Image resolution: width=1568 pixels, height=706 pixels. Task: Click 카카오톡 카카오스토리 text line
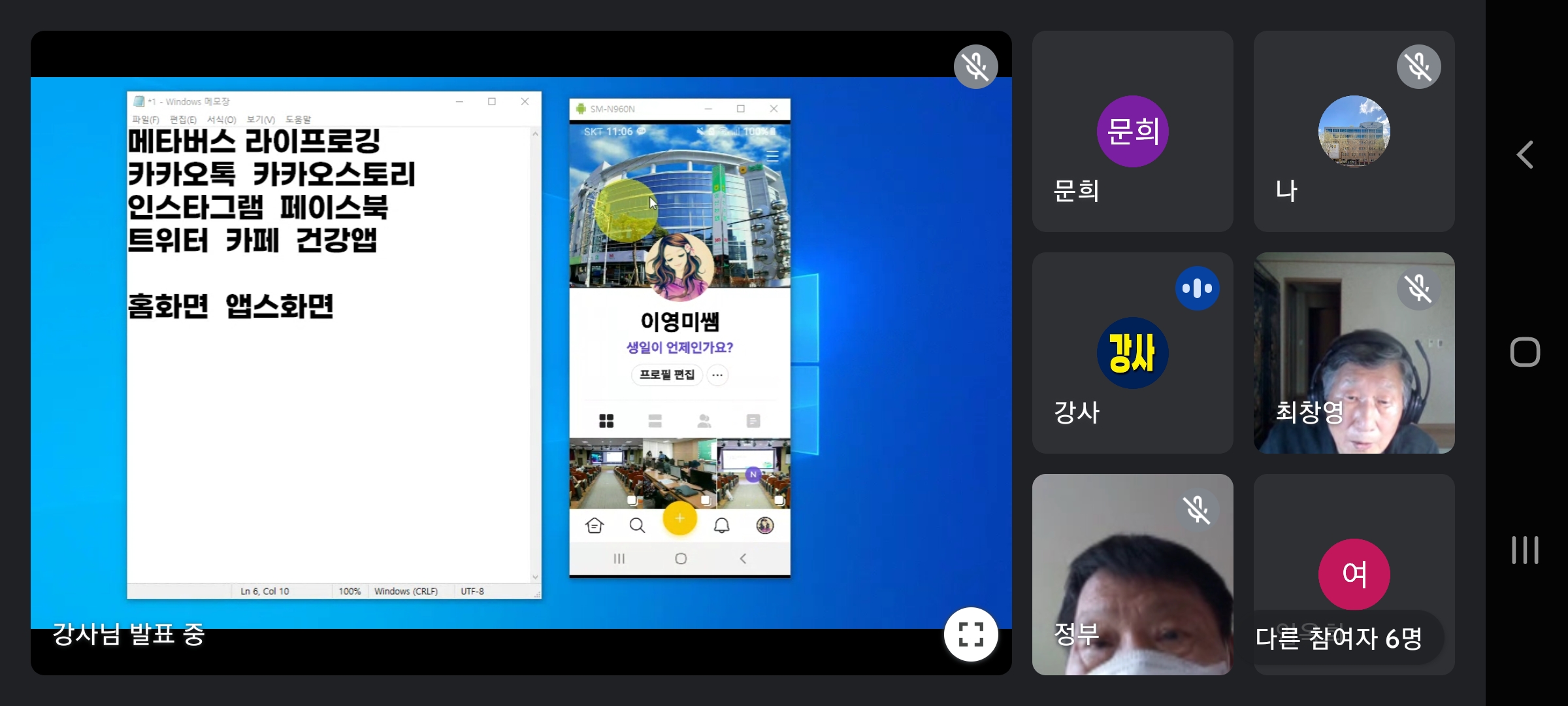[x=271, y=175]
